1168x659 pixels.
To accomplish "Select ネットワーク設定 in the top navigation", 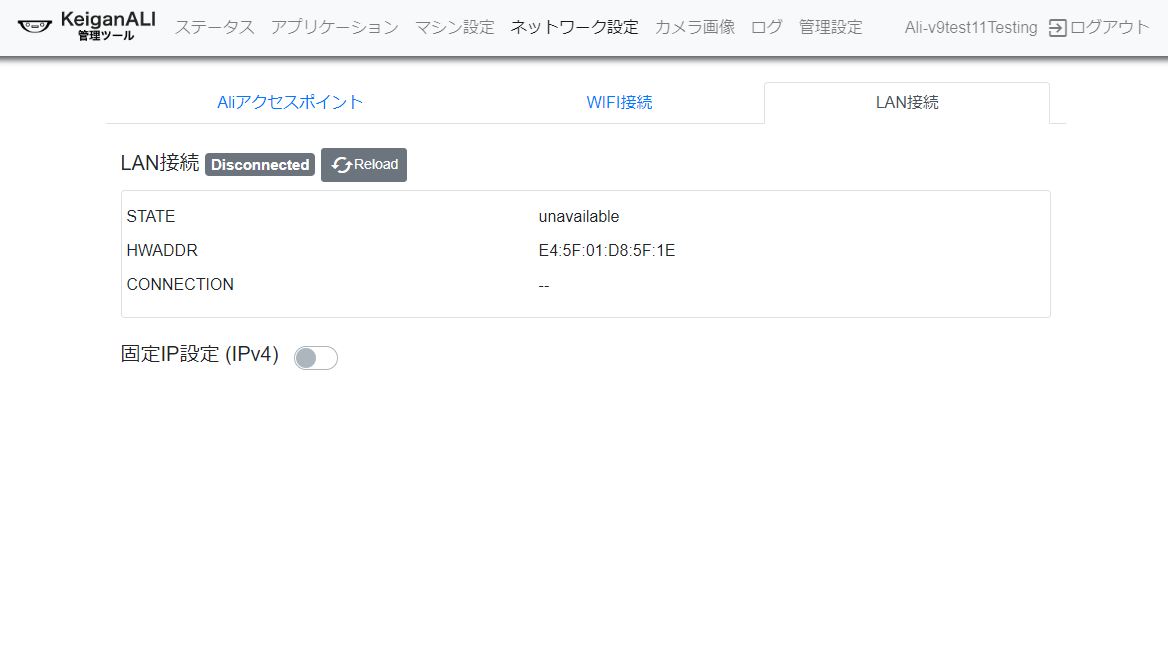I will [x=574, y=27].
